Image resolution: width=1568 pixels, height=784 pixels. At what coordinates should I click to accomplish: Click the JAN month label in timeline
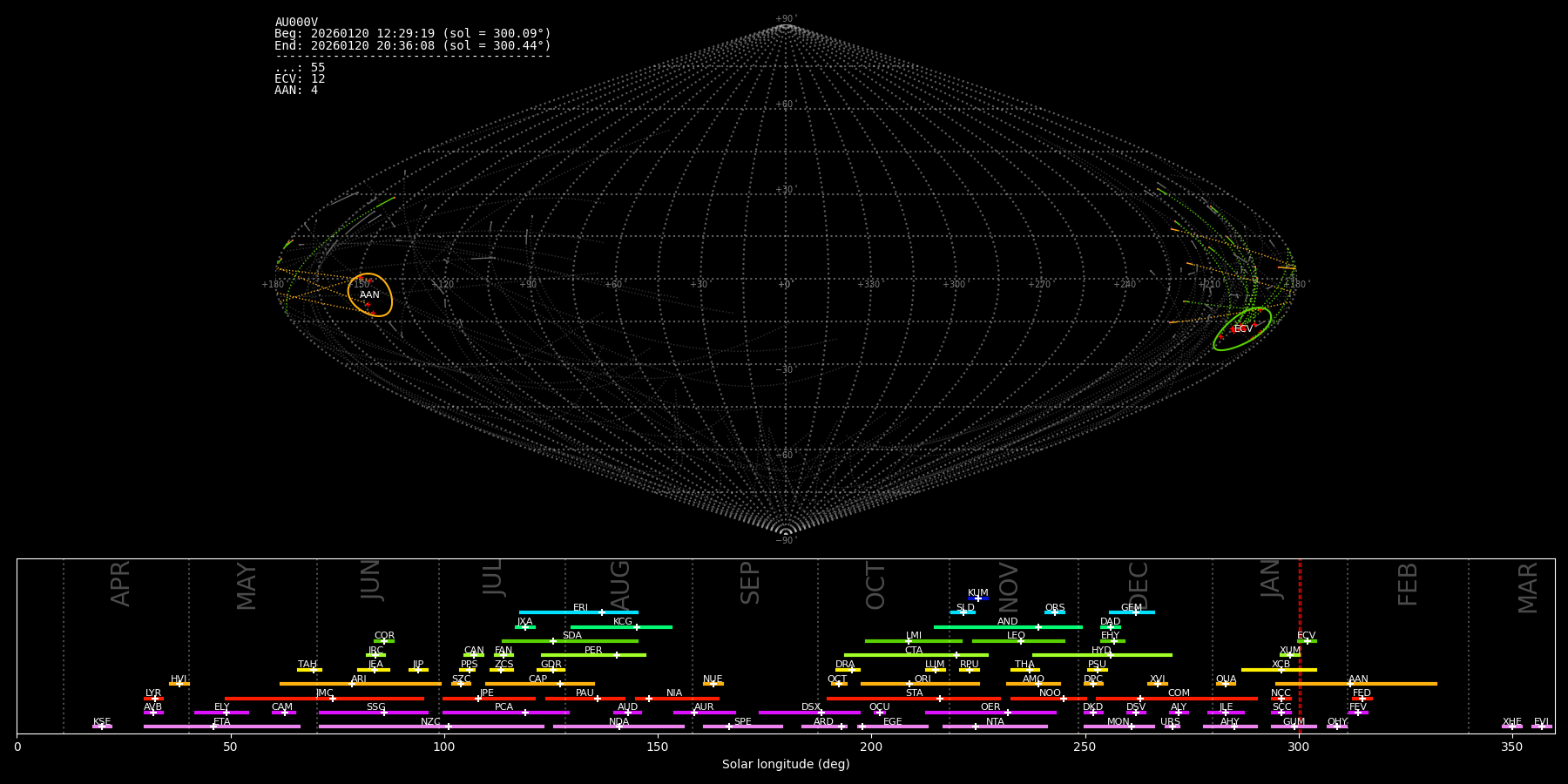(1271, 579)
